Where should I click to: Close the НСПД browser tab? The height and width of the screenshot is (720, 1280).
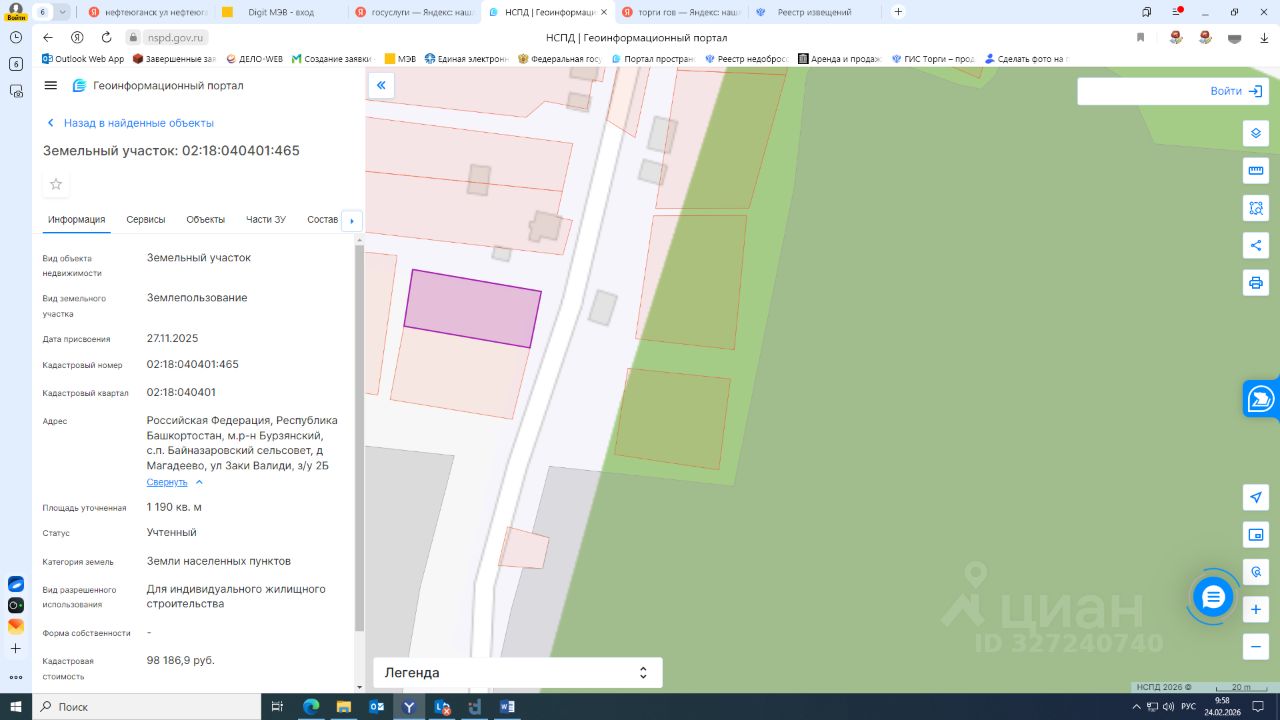(x=603, y=12)
